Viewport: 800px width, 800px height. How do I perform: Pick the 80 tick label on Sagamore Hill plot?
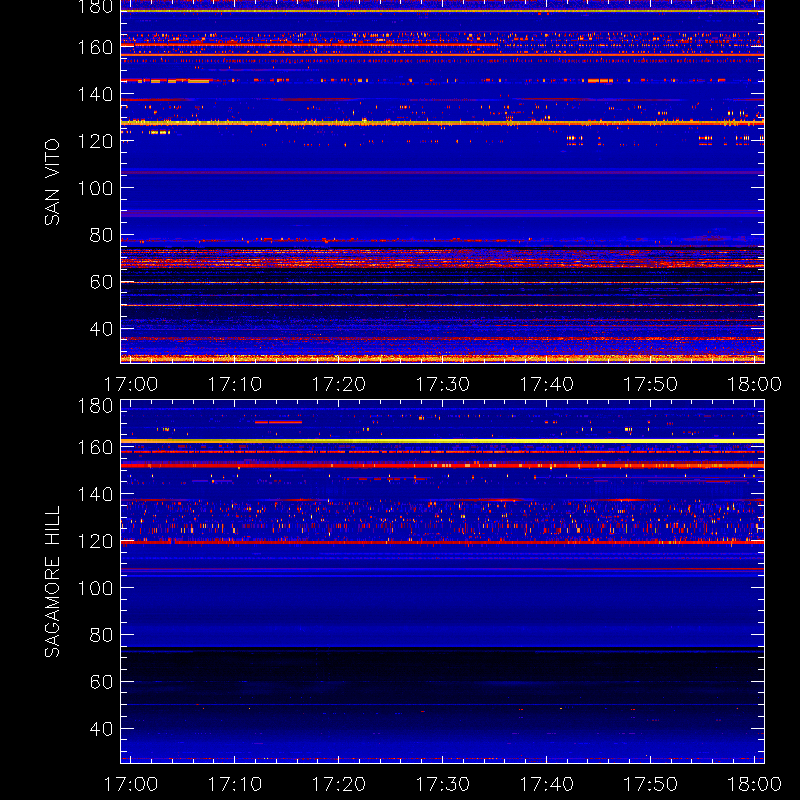tap(101, 635)
